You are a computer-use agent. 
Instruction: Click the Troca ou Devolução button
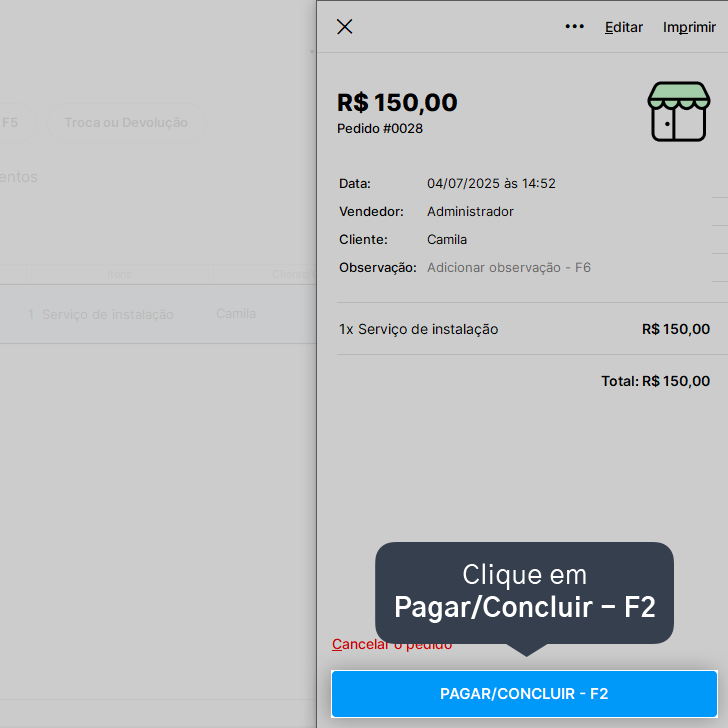(x=126, y=123)
